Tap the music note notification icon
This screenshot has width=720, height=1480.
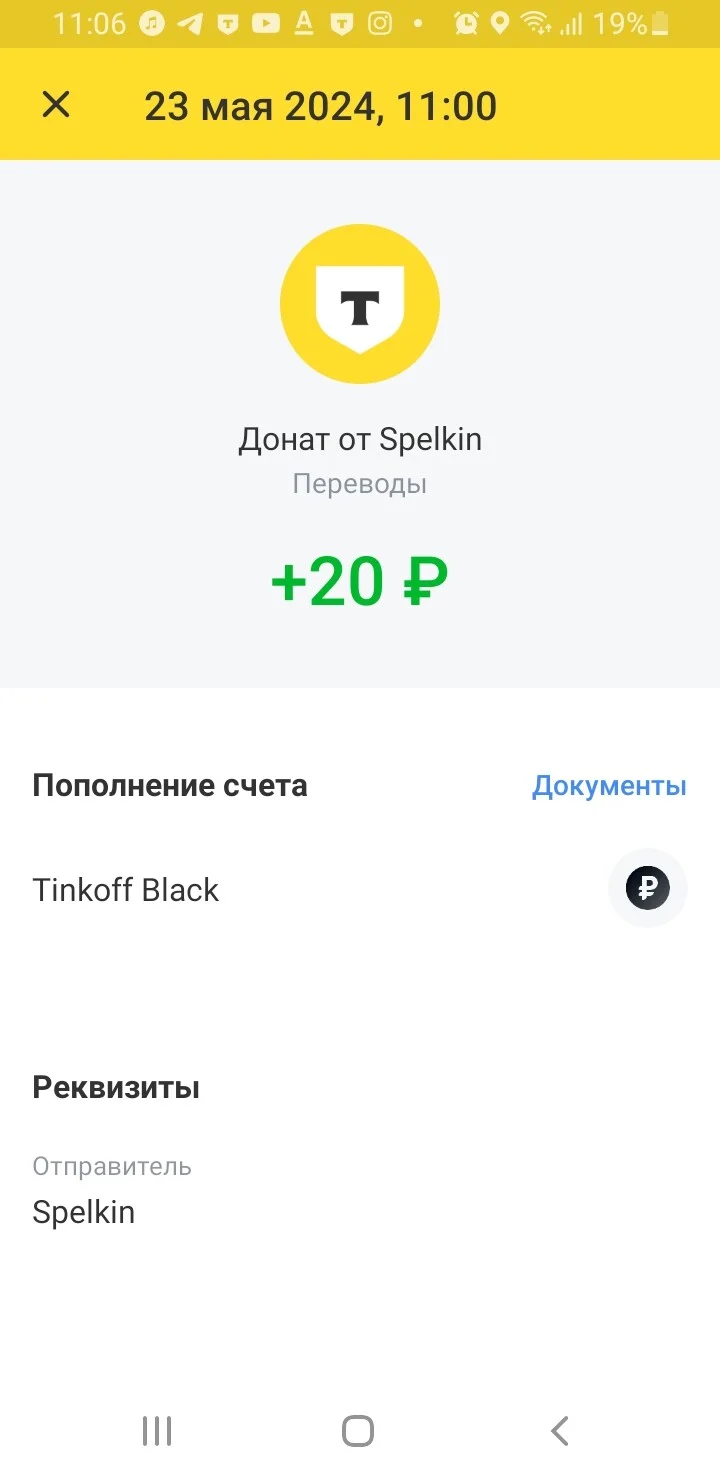coord(152,23)
